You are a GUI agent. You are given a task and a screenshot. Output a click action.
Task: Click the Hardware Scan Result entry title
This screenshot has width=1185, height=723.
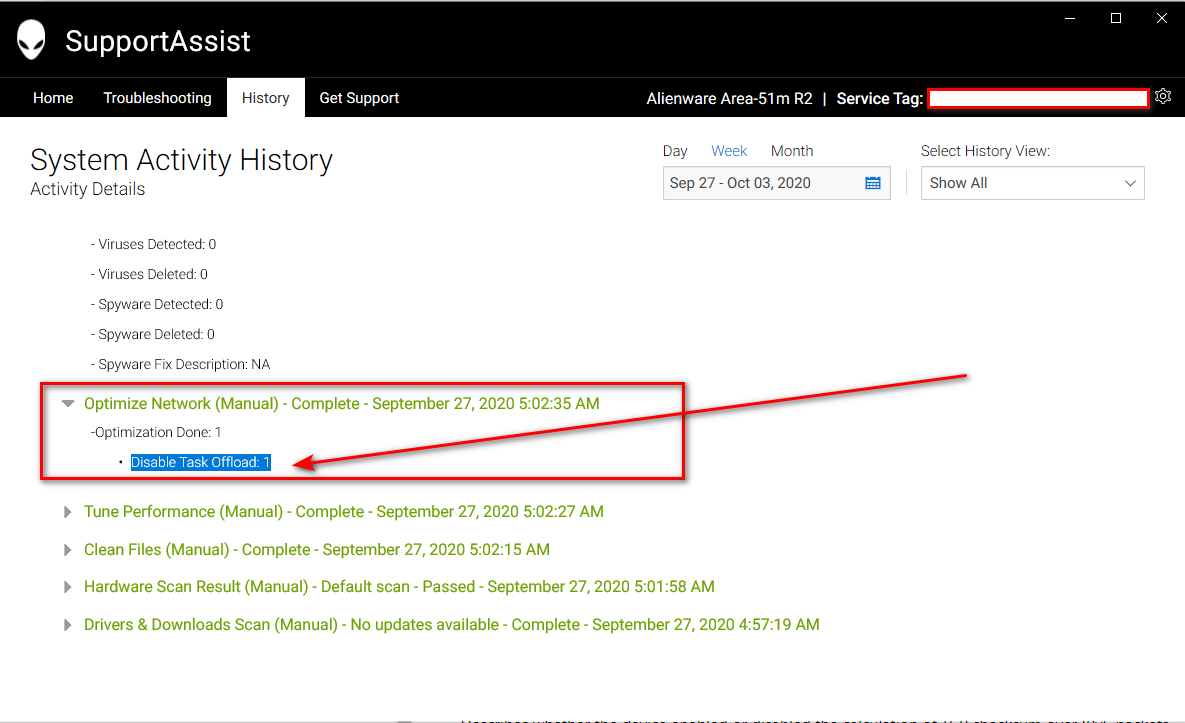[x=399, y=586]
